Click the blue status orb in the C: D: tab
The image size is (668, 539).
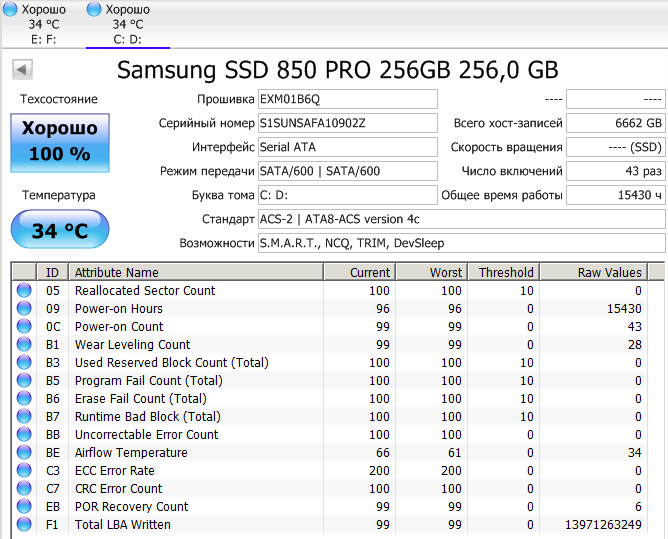coord(94,9)
